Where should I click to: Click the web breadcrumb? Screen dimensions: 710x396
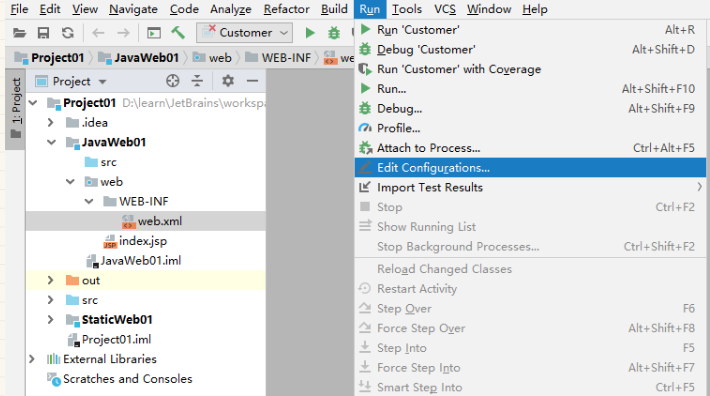[212, 58]
